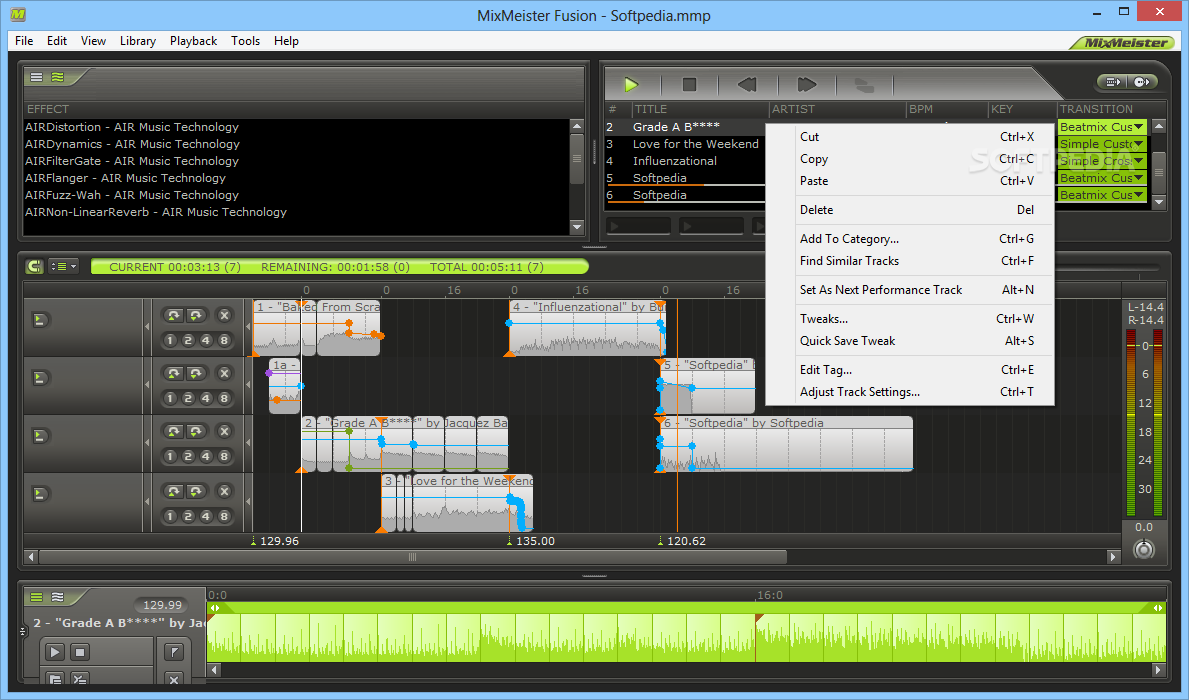1189x700 pixels.
Task: Adjust the master volume knob
Action: tap(1144, 548)
